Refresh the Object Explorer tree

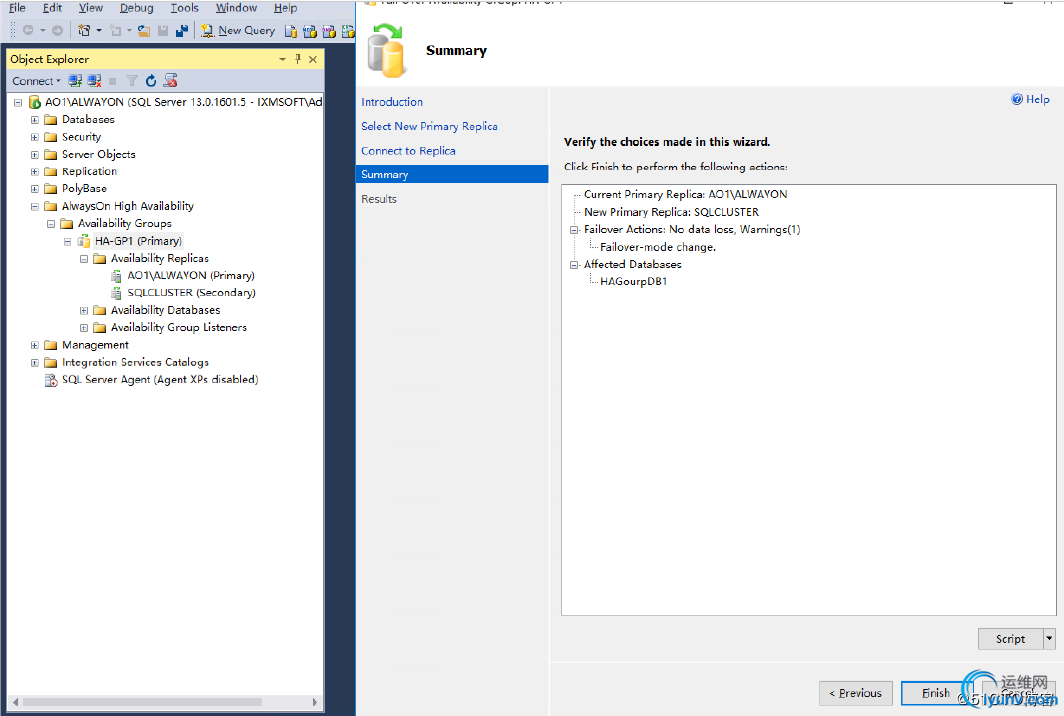pyautogui.click(x=151, y=81)
